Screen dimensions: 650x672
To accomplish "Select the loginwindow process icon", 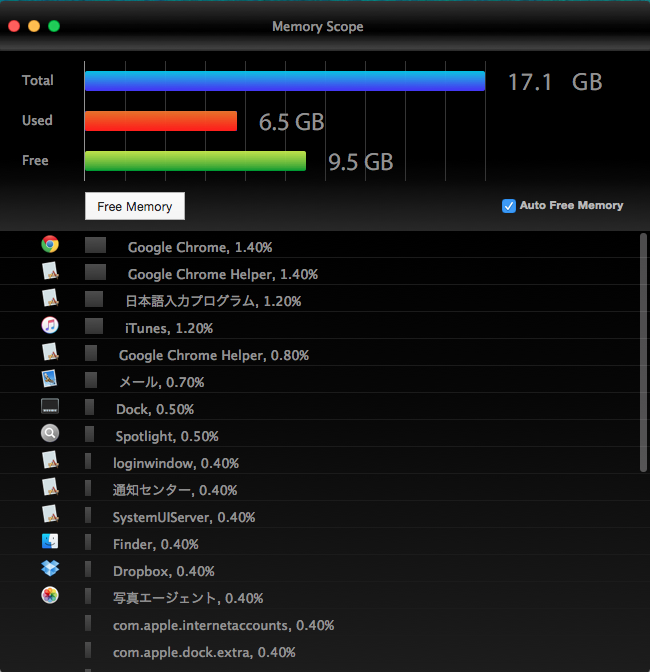I will click(50, 460).
